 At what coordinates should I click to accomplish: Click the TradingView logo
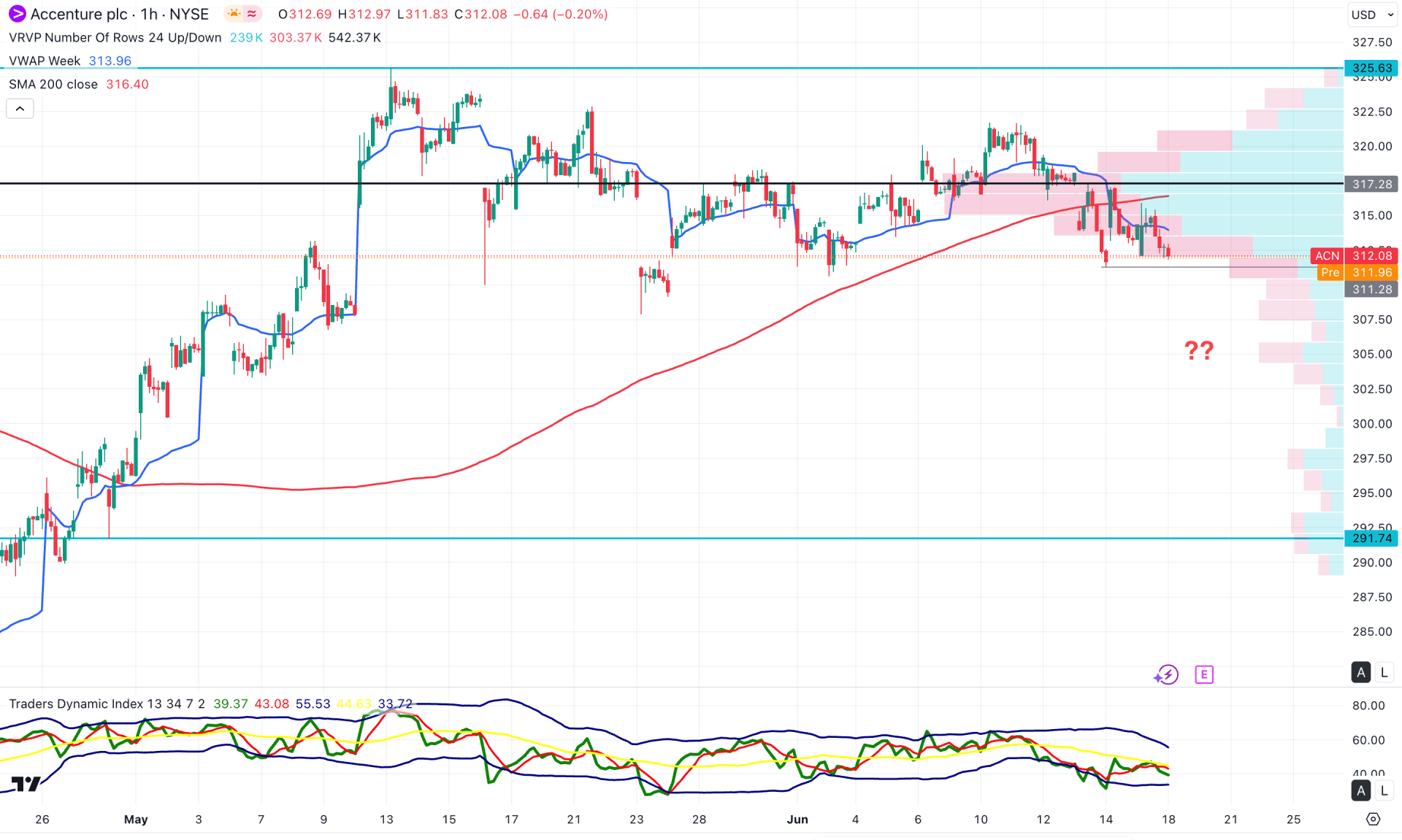click(26, 784)
